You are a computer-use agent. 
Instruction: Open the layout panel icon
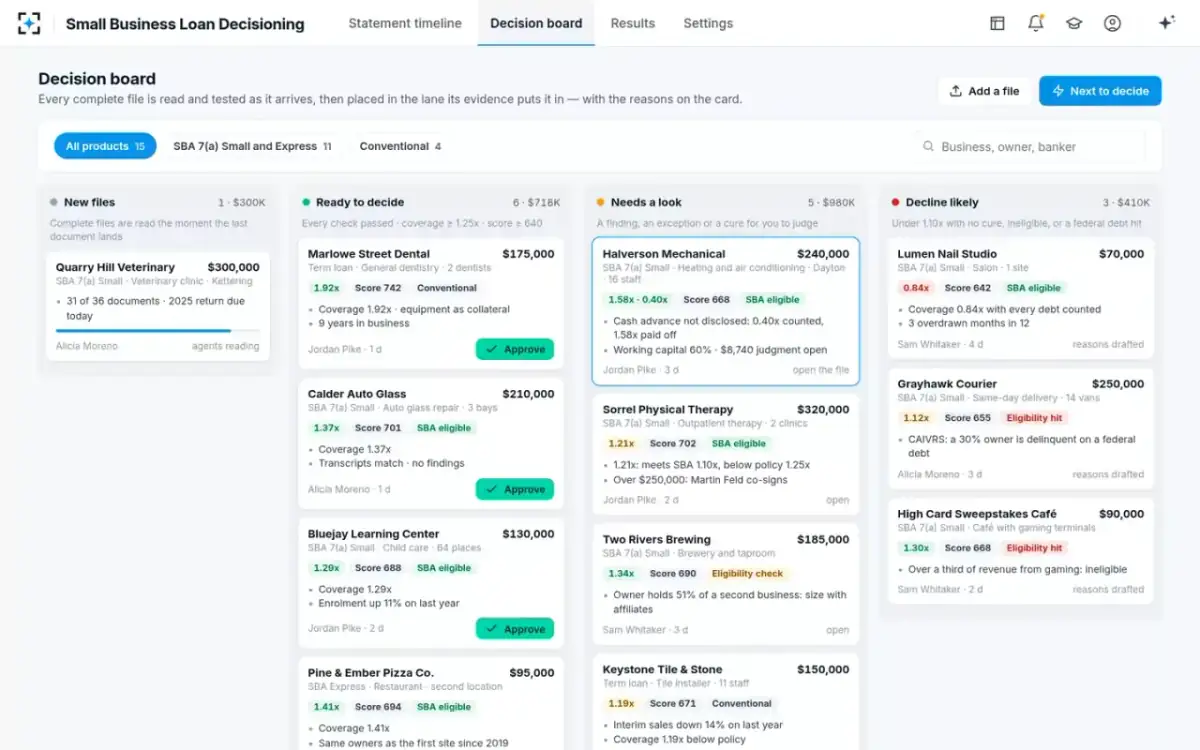click(997, 23)
